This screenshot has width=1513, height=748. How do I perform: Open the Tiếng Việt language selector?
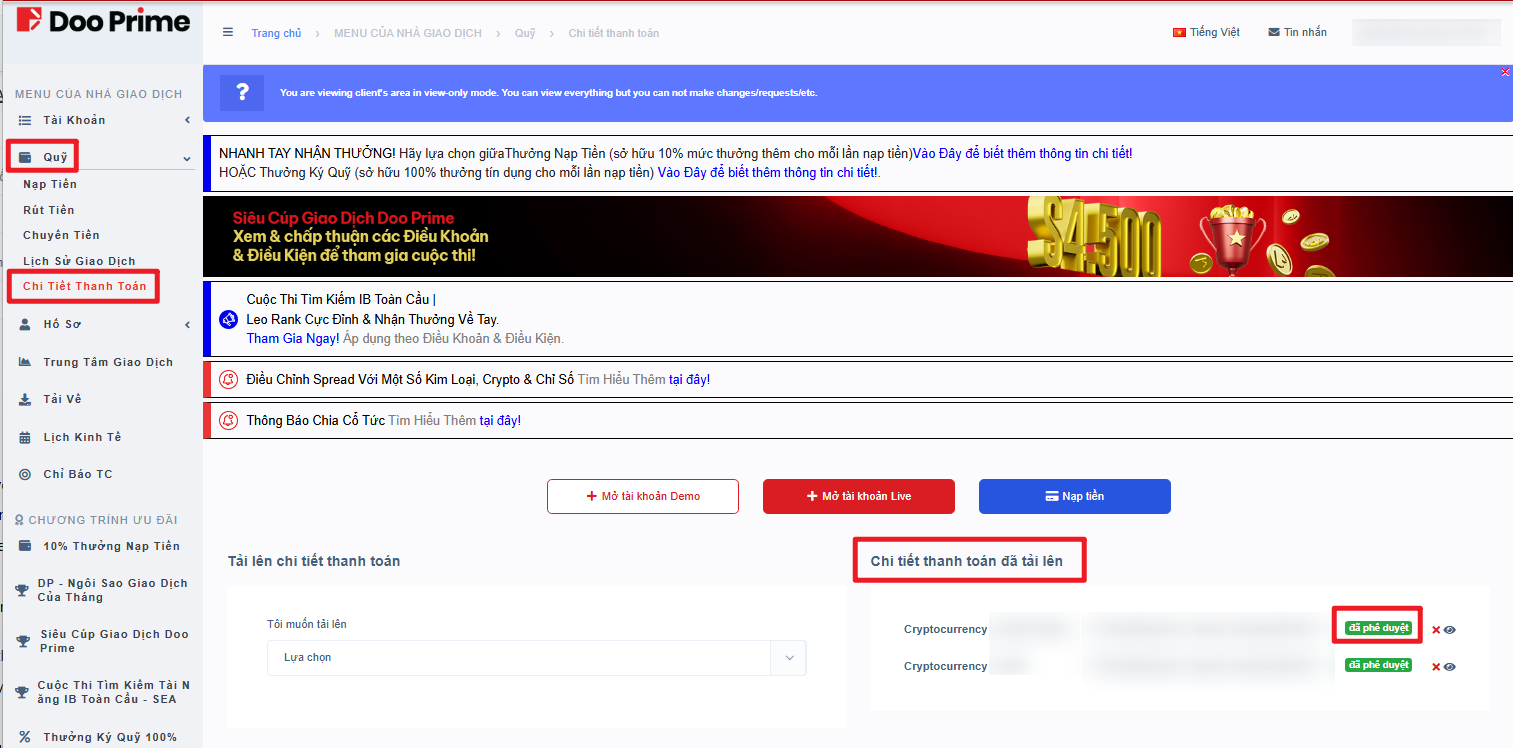(x=1206, y=33)
